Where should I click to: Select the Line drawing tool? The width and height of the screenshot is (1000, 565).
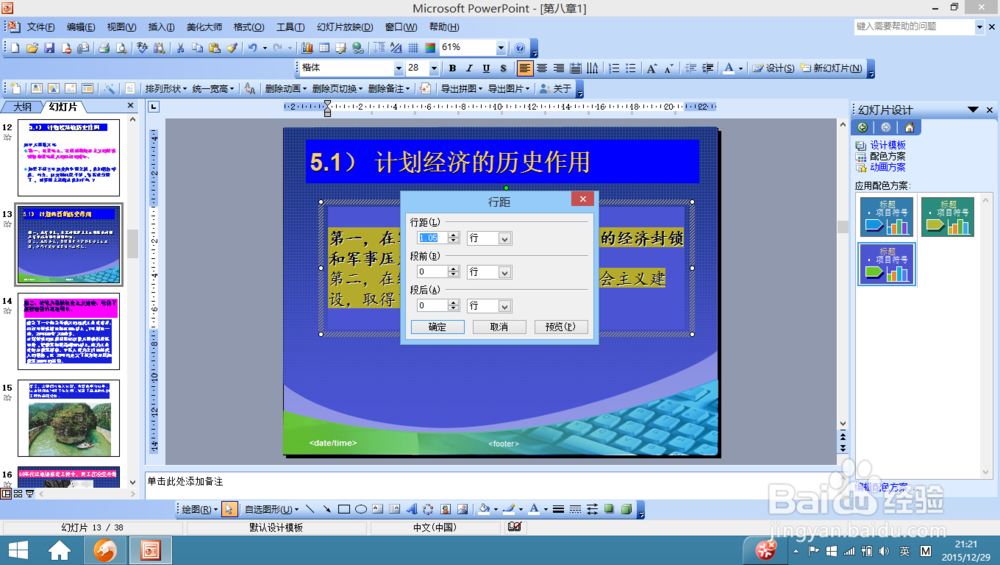point(310,509)
